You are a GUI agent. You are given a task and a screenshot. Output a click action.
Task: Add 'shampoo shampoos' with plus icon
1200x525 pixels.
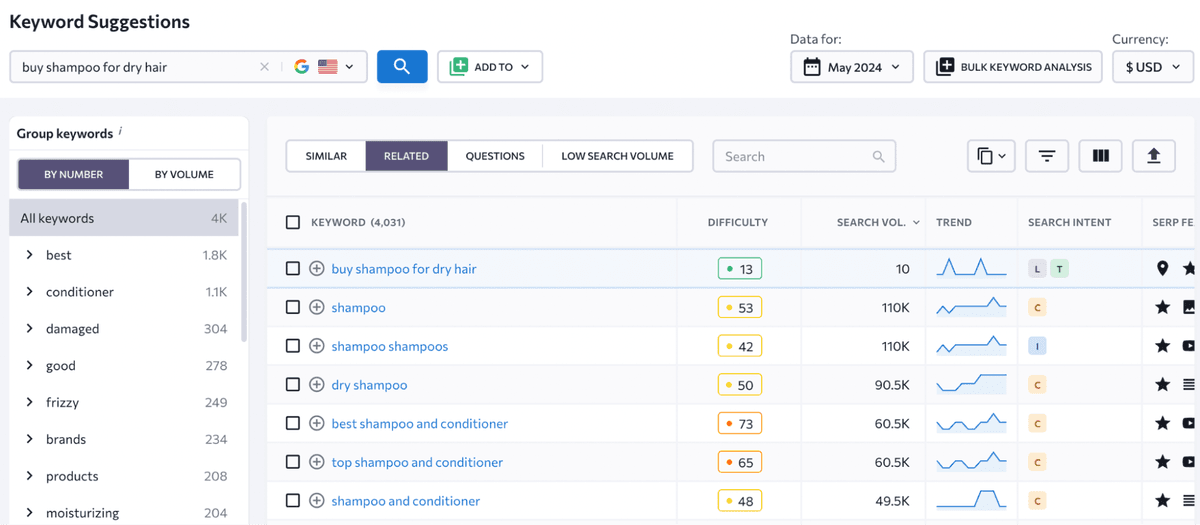(317, 346)
